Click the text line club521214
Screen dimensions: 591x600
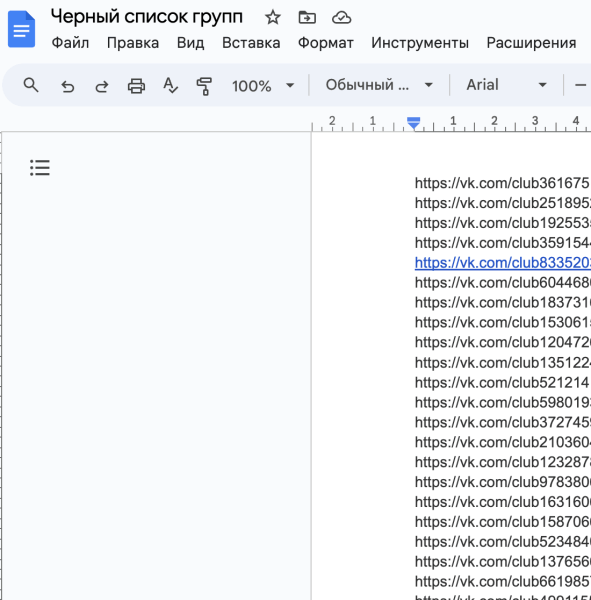503,383
